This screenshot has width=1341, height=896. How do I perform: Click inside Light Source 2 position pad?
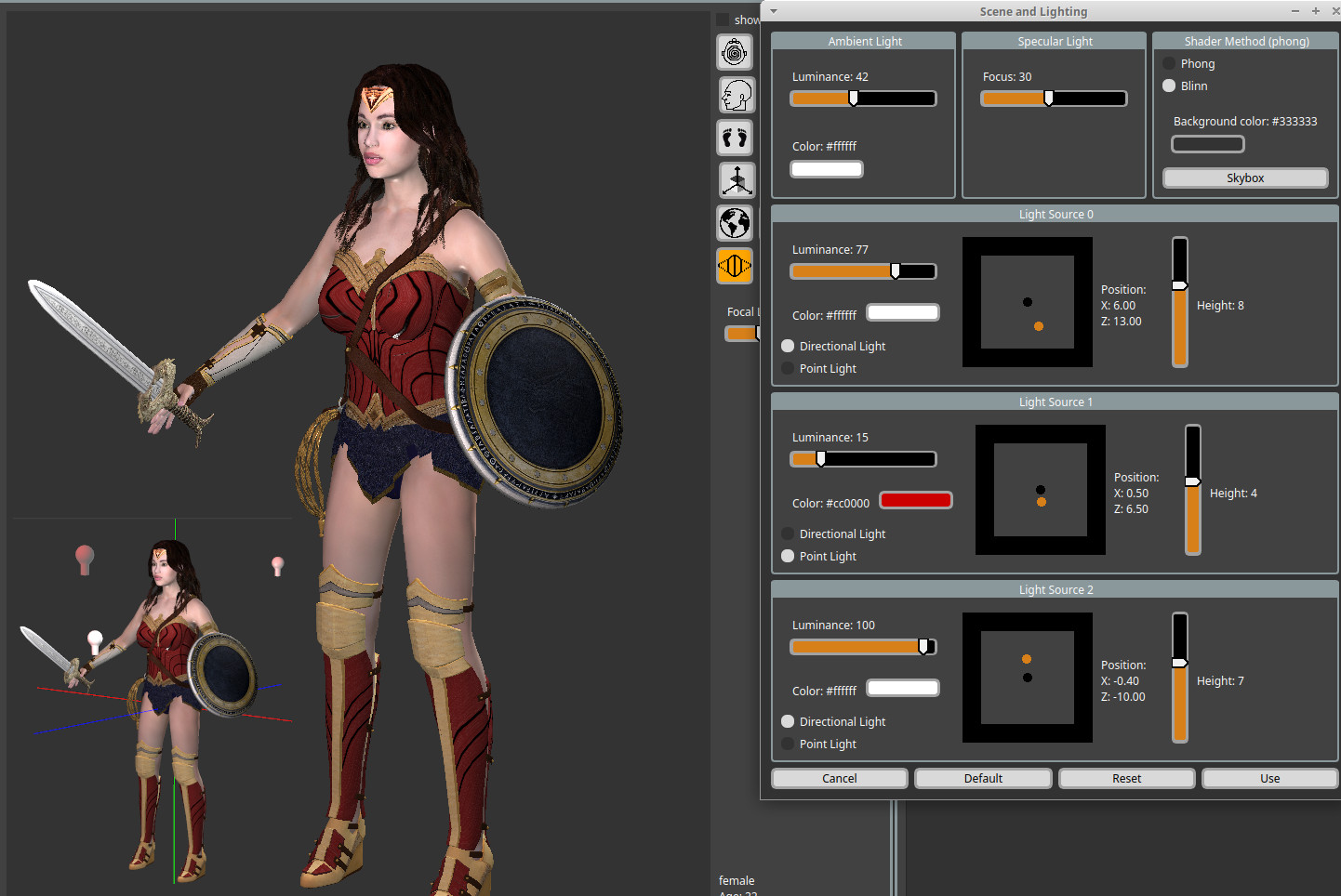click(x=1027, y=678)
